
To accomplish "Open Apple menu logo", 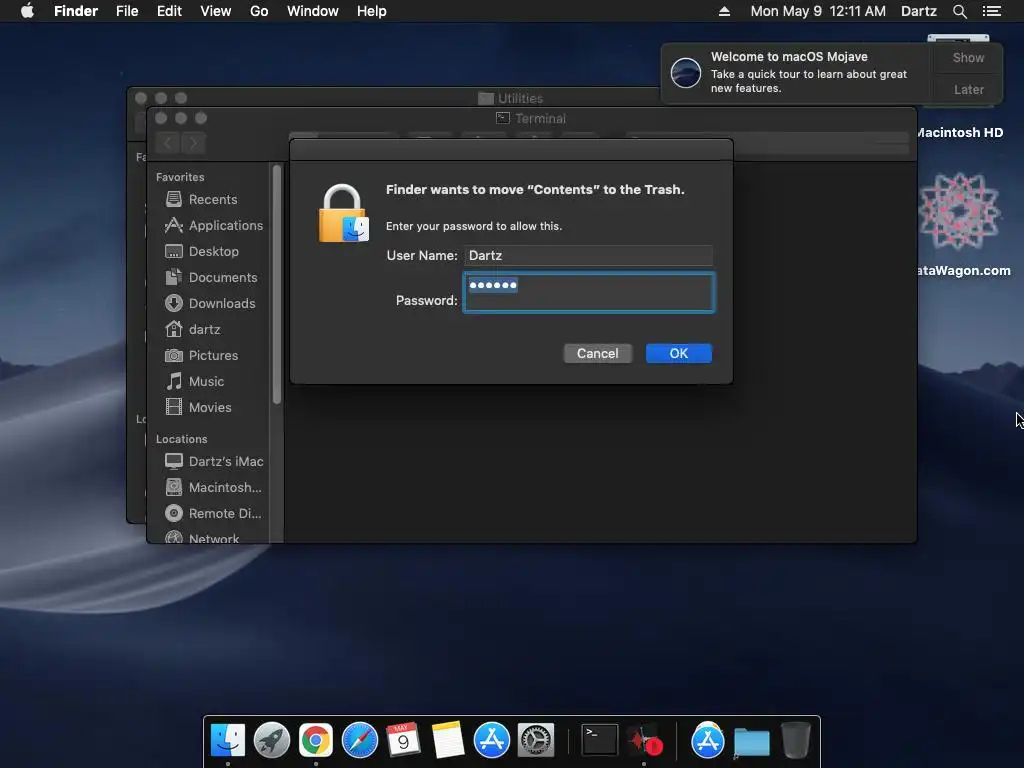I will coord(27,11).
